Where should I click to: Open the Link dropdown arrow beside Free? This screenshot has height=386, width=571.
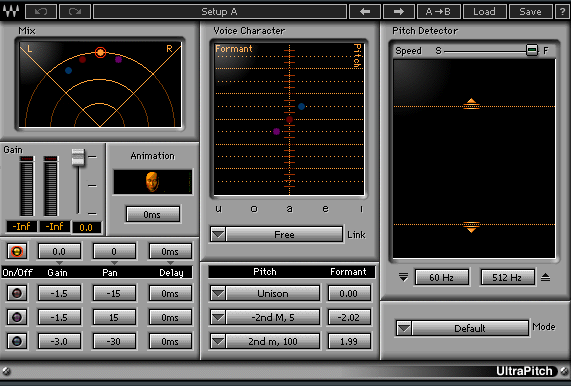(218, 234)
